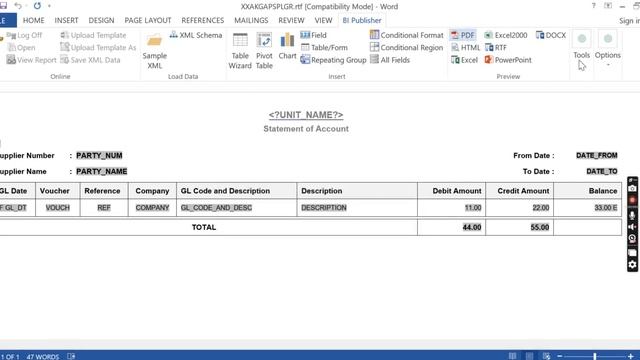Preview the template as RTF
The width and height of the screenshot is (640, 360).
(496, 48)
